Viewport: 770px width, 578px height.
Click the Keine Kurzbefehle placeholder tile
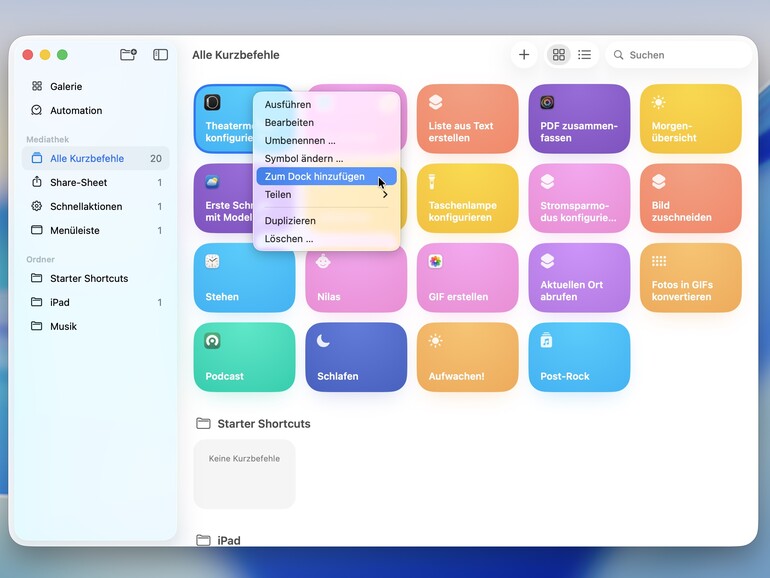tap(245, 474)
